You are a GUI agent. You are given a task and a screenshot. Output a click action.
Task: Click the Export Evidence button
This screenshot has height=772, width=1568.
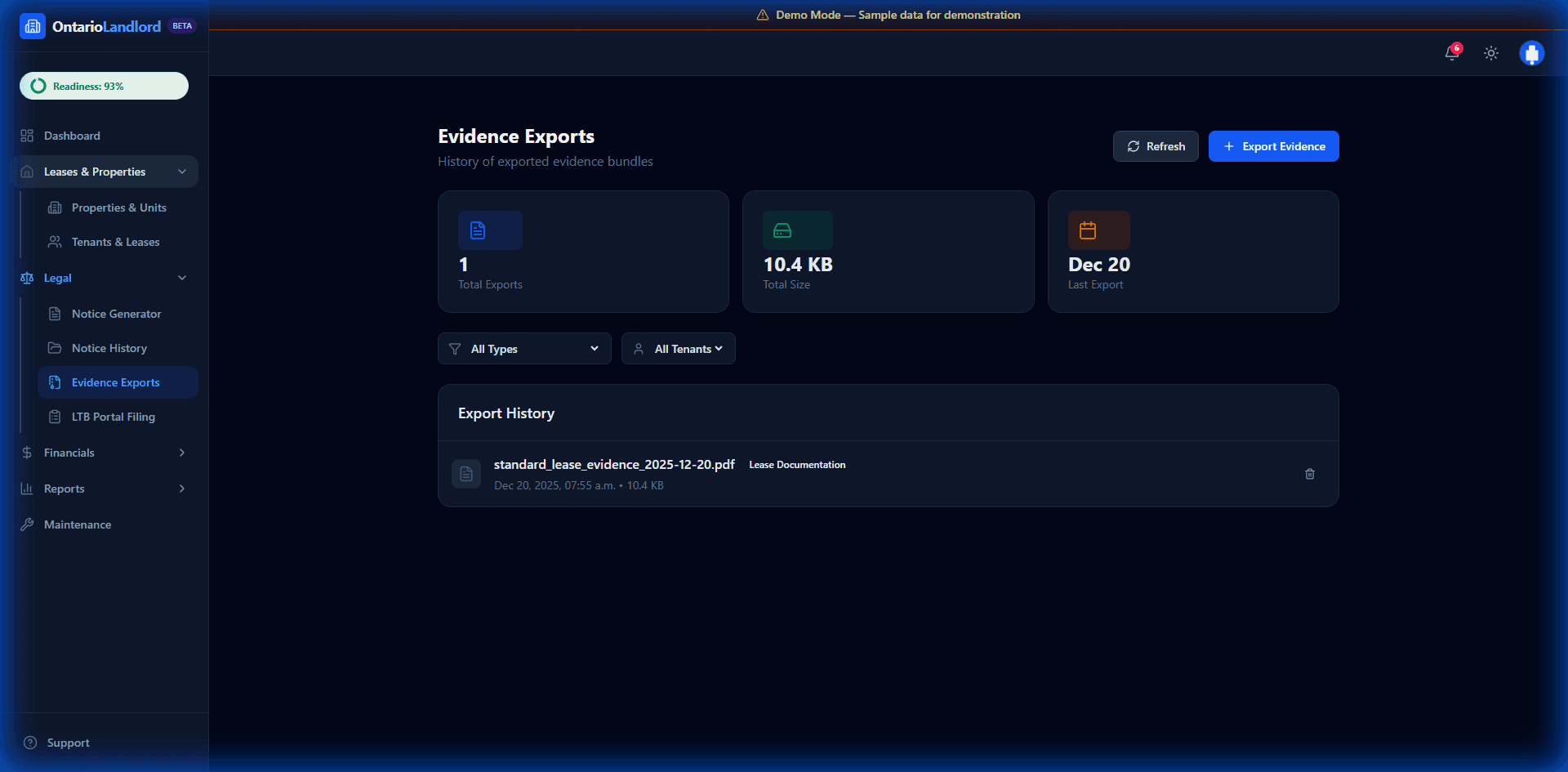pyautogui.click(x=1273, y=146)
